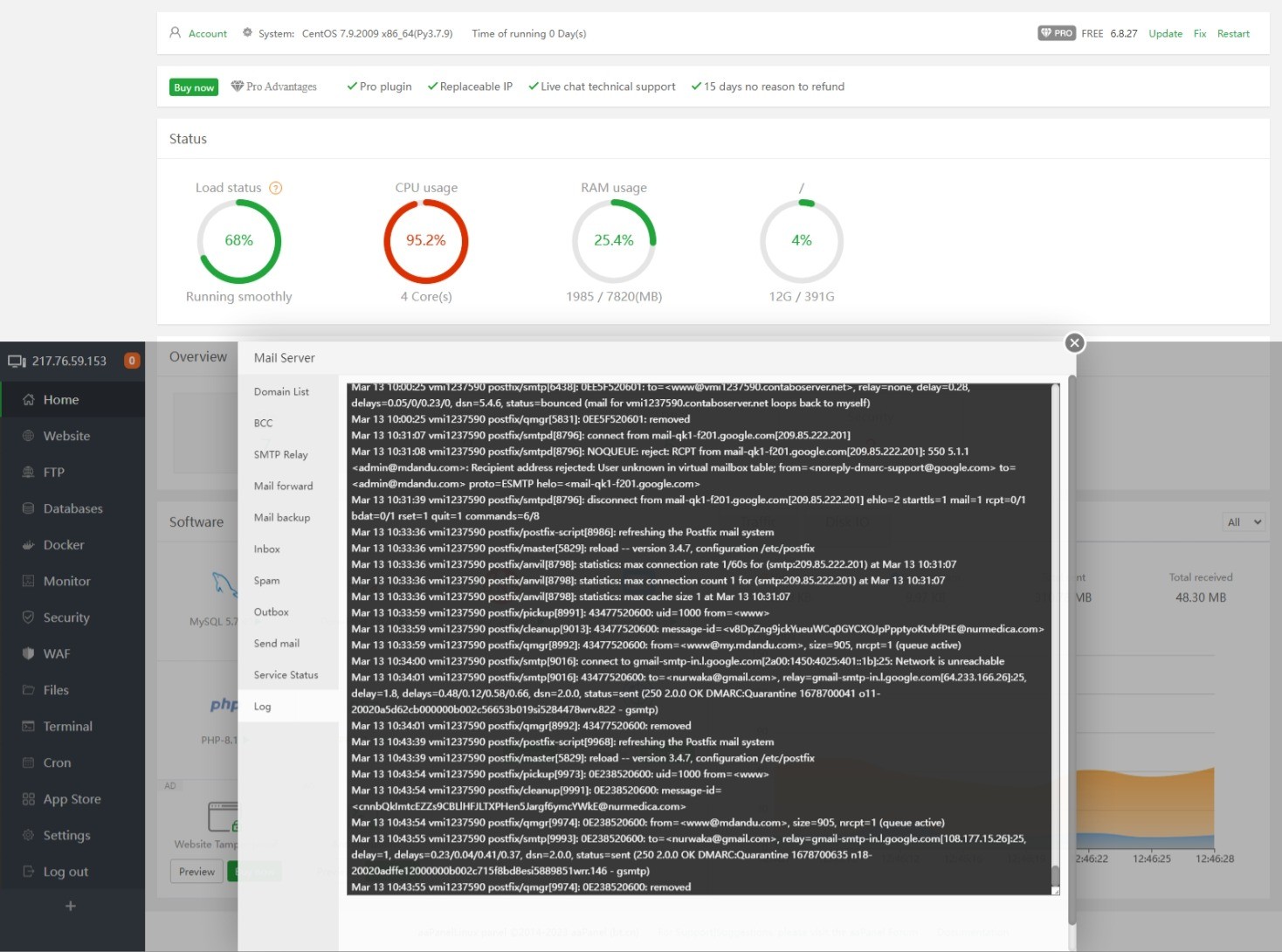The image size is (1282, 952).
Task: Click the CPU usage 95.2% gauge
Action: click(x=426, y=241)
